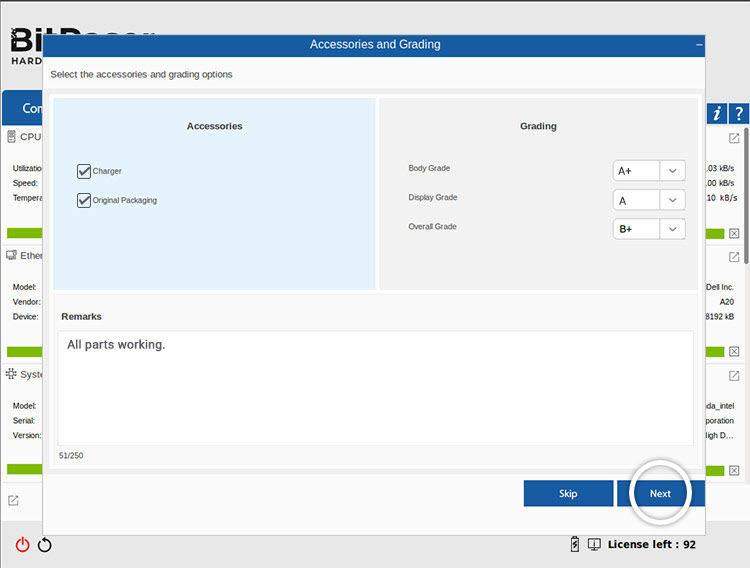Uncheck the Charger accessory checkbox
750x568 pixels.
[x=84, y=171]
